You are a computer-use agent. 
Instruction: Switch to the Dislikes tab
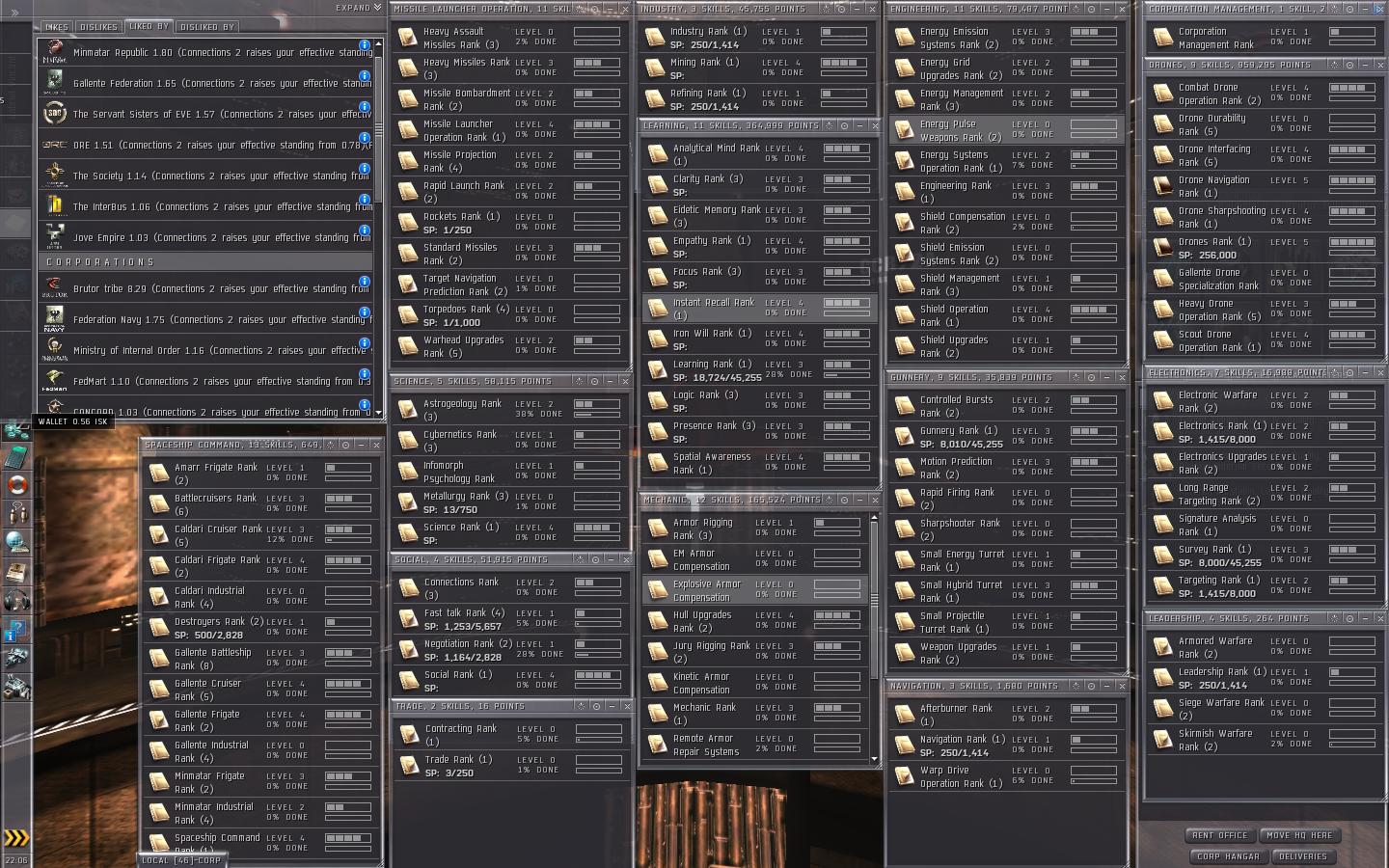pyautogui.click(x=99, y=27)
